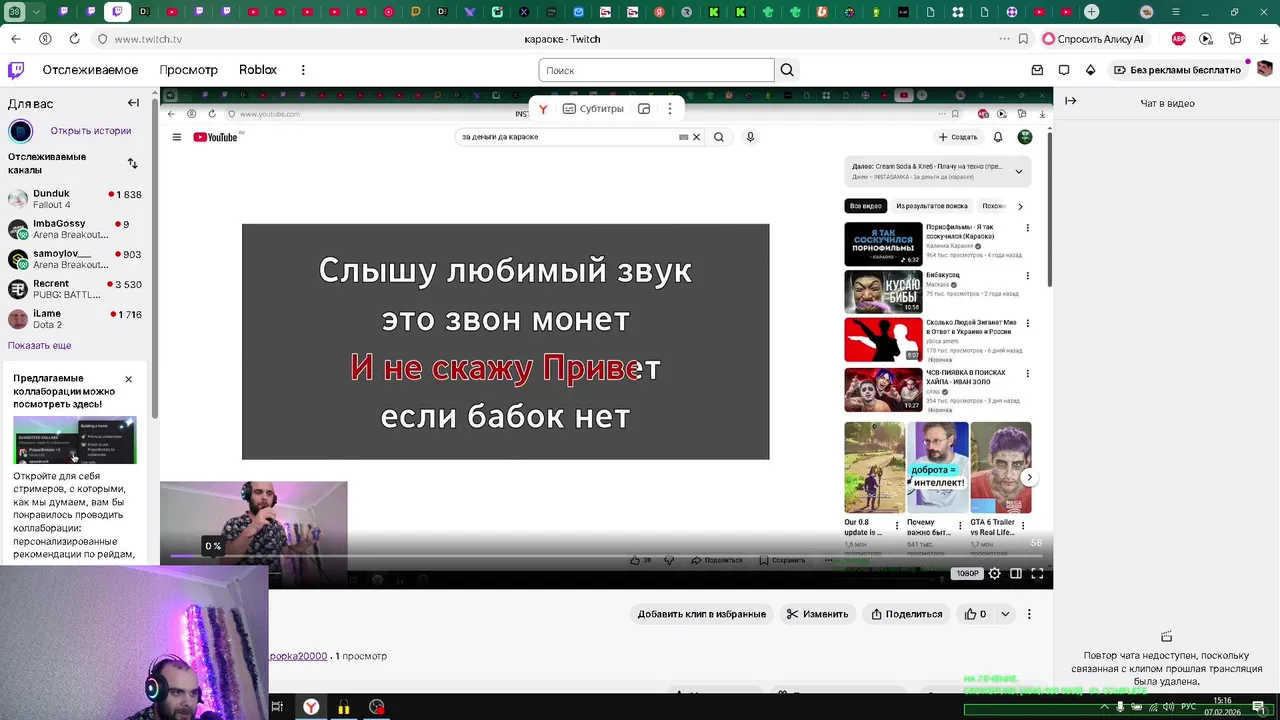Click YouTube notification bell in clip
The height and width of the screenshot is (720, 1280).
click(x=998, y=137)
